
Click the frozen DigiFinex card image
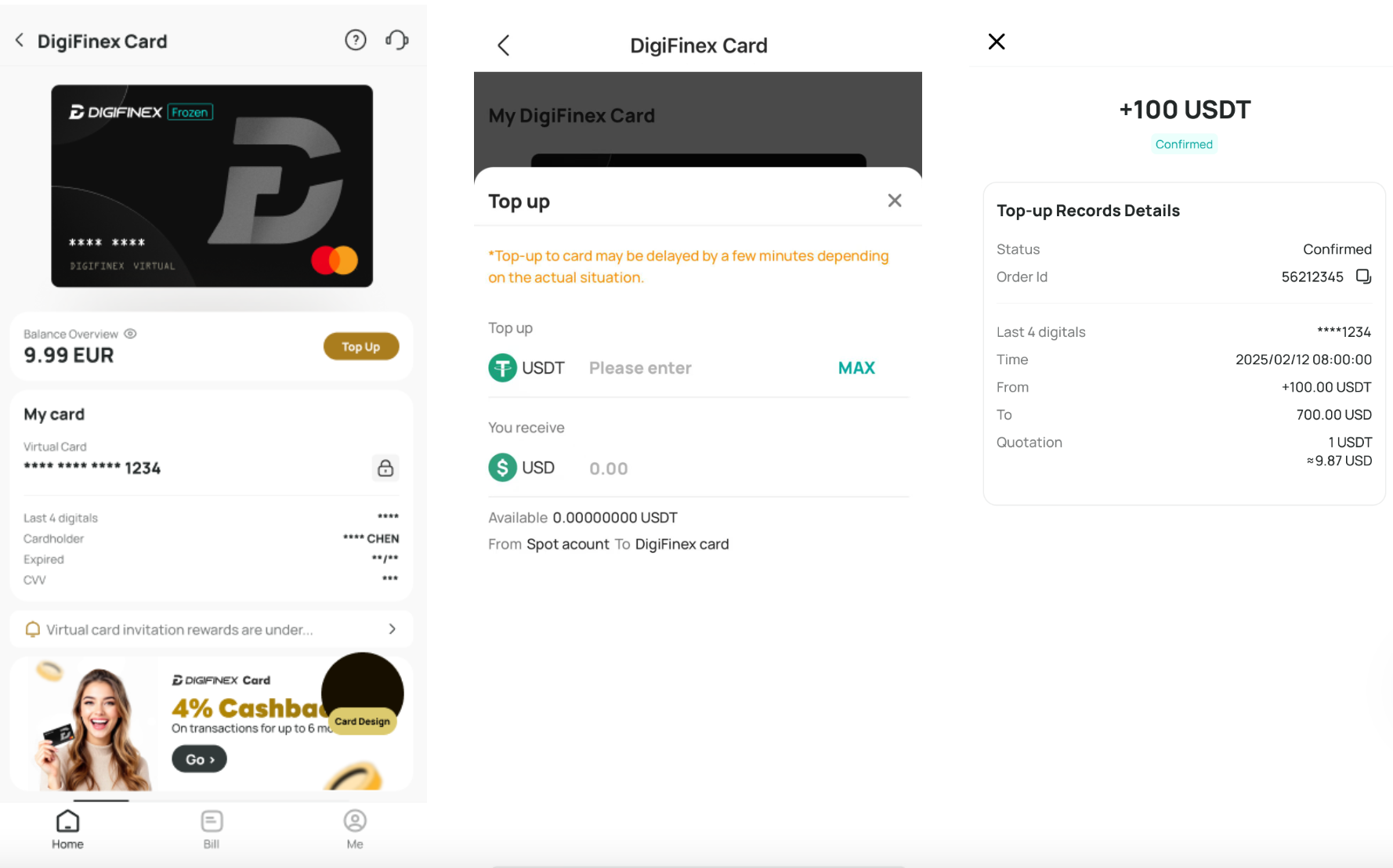click(x=212, y=186)
